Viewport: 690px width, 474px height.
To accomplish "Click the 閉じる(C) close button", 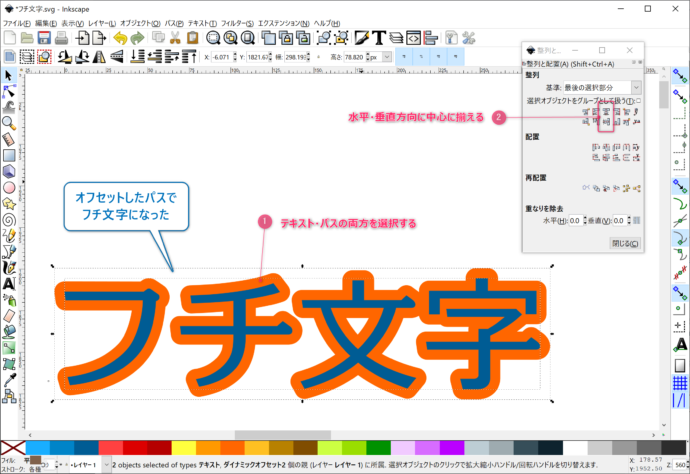I will [x=625, y=243].
